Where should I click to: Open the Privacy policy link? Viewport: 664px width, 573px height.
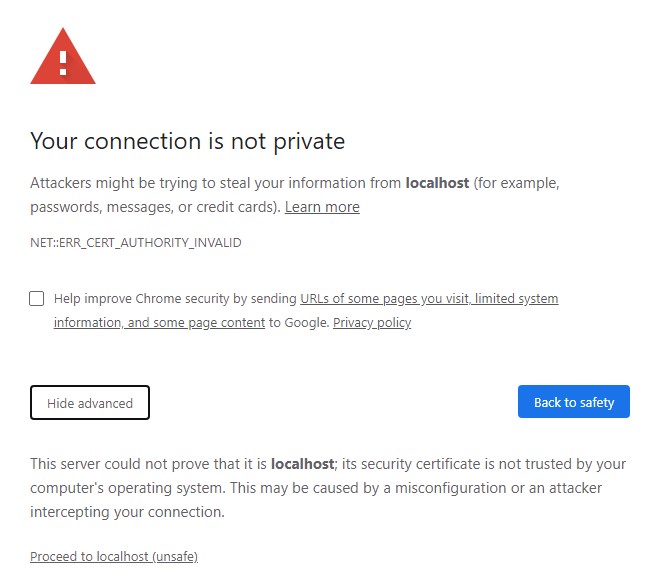tap(372, 323)
